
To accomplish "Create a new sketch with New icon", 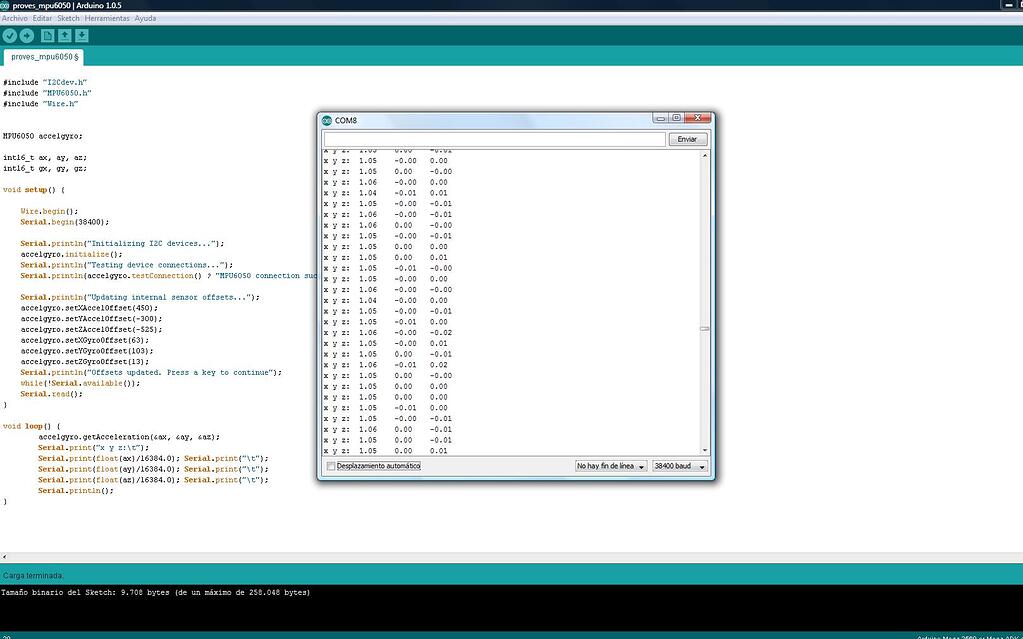I will (48, 36).
